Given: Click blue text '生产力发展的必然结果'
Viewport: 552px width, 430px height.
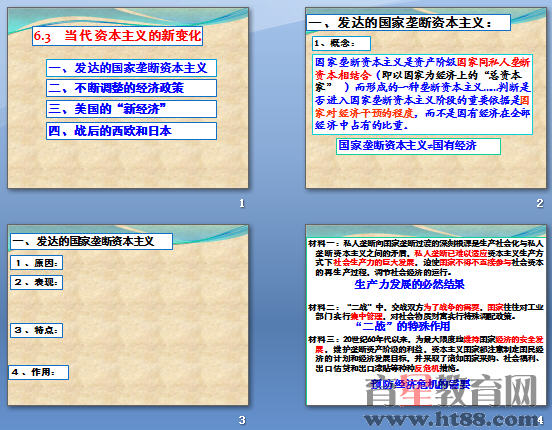Looking at the screenshot, I should pyautogui.click(x=409, y=285).
